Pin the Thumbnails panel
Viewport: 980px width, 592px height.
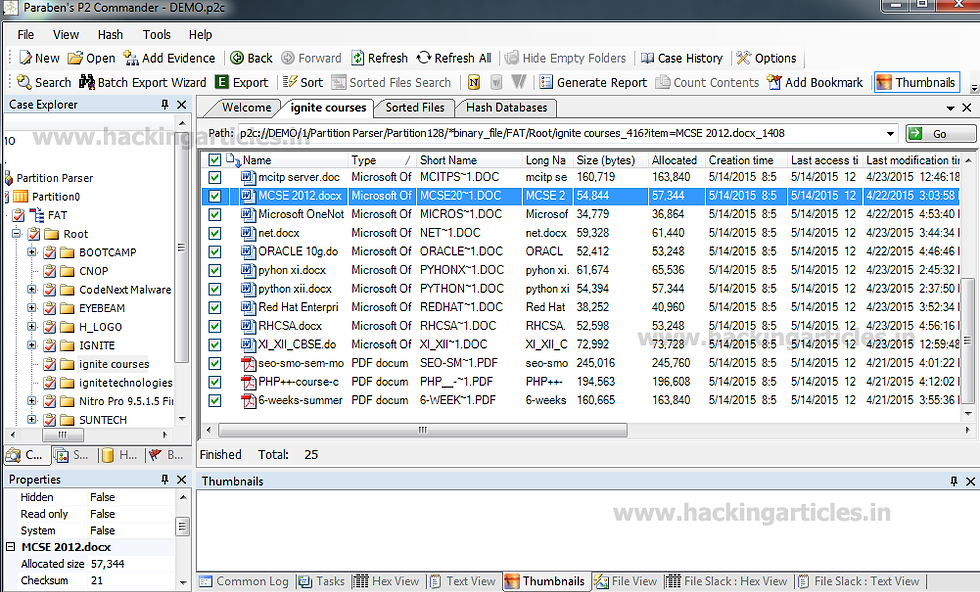click(x=954, y=481)
